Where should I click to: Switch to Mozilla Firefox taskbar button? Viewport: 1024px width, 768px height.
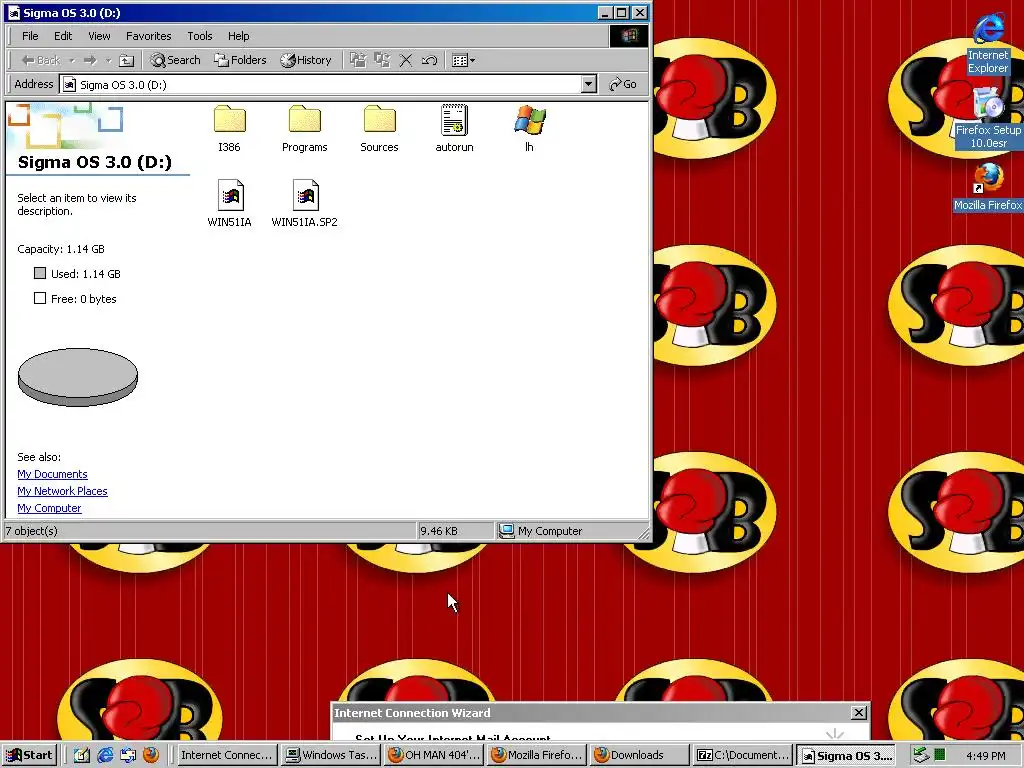(537, 755)
